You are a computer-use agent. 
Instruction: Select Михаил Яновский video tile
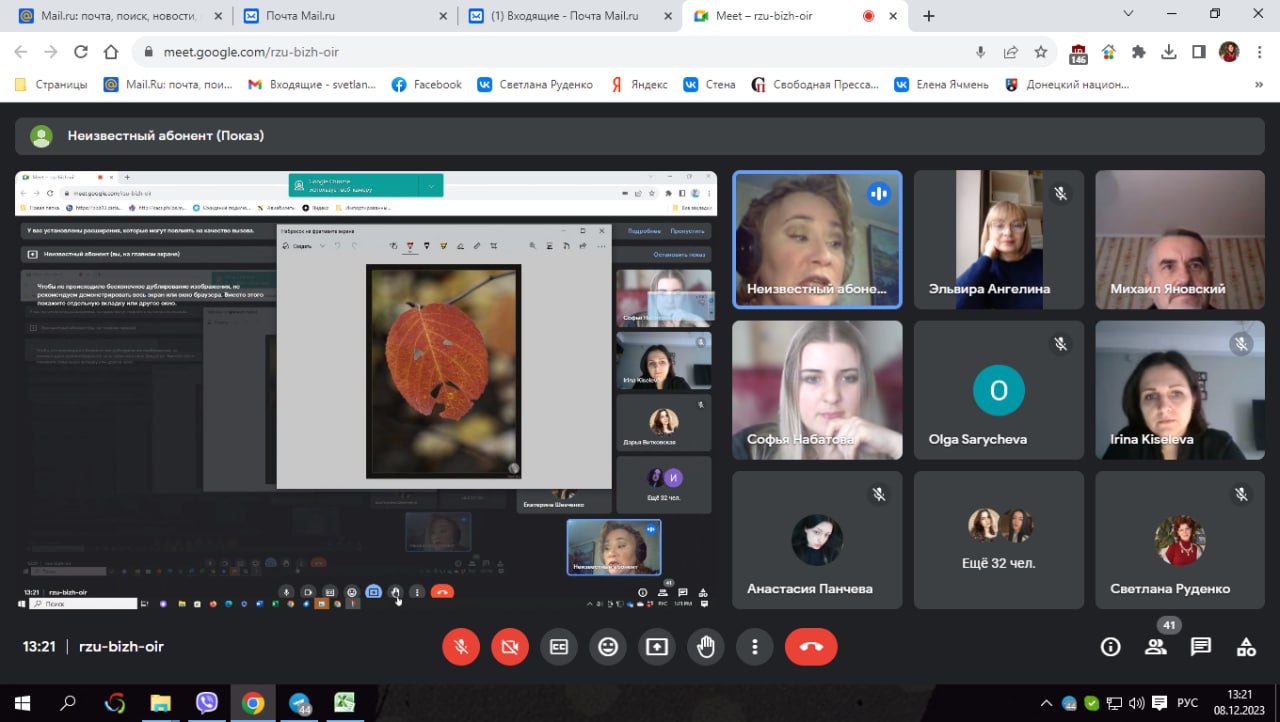1180,239
